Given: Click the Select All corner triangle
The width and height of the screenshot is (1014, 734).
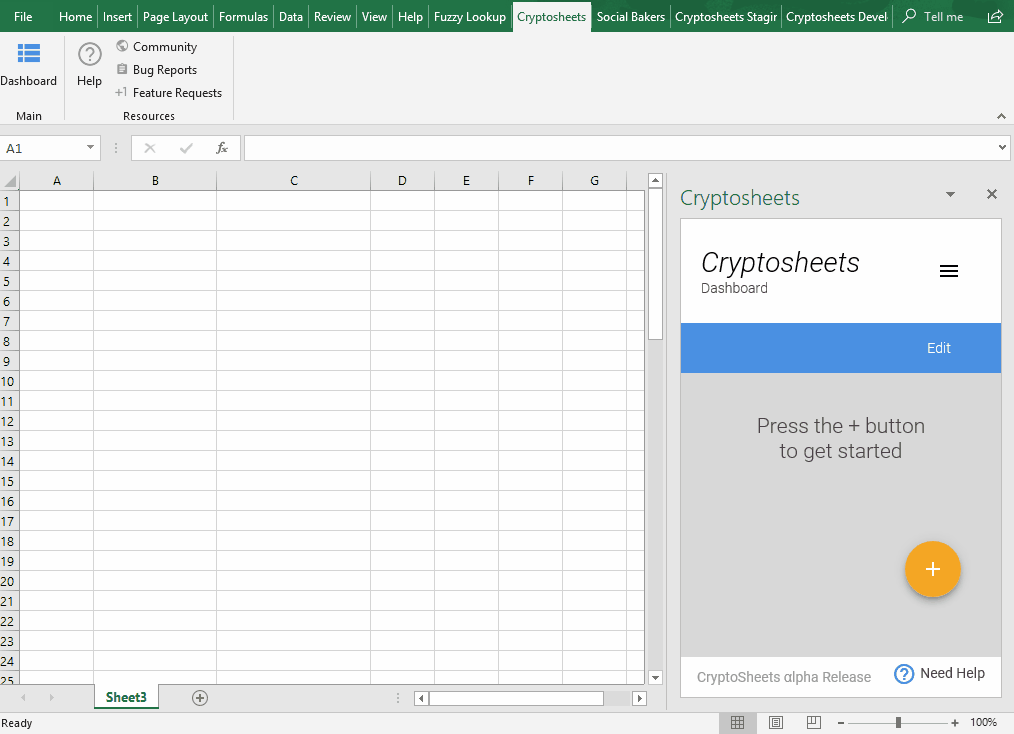Looking at the screenshot, I should click(x=10, y=180).
